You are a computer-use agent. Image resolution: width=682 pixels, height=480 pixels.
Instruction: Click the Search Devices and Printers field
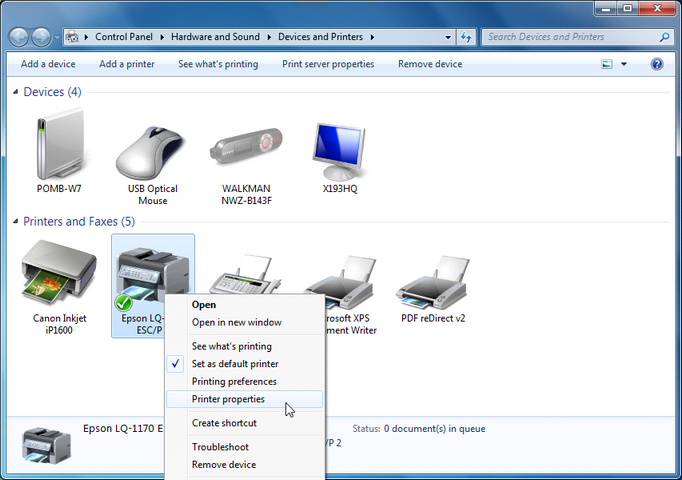pos(570,37)
